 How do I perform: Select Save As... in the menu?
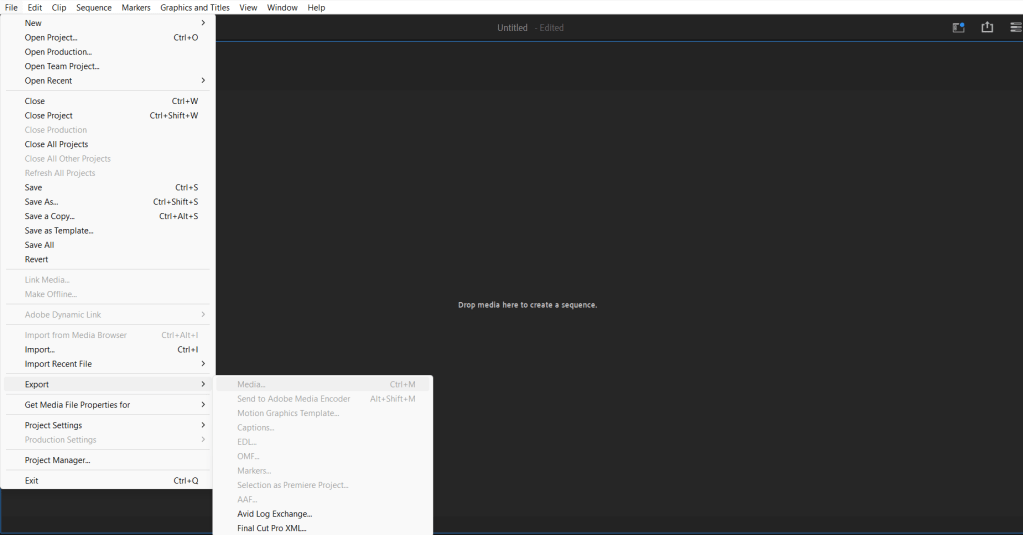pyautogui.click(x=42, y=202)
